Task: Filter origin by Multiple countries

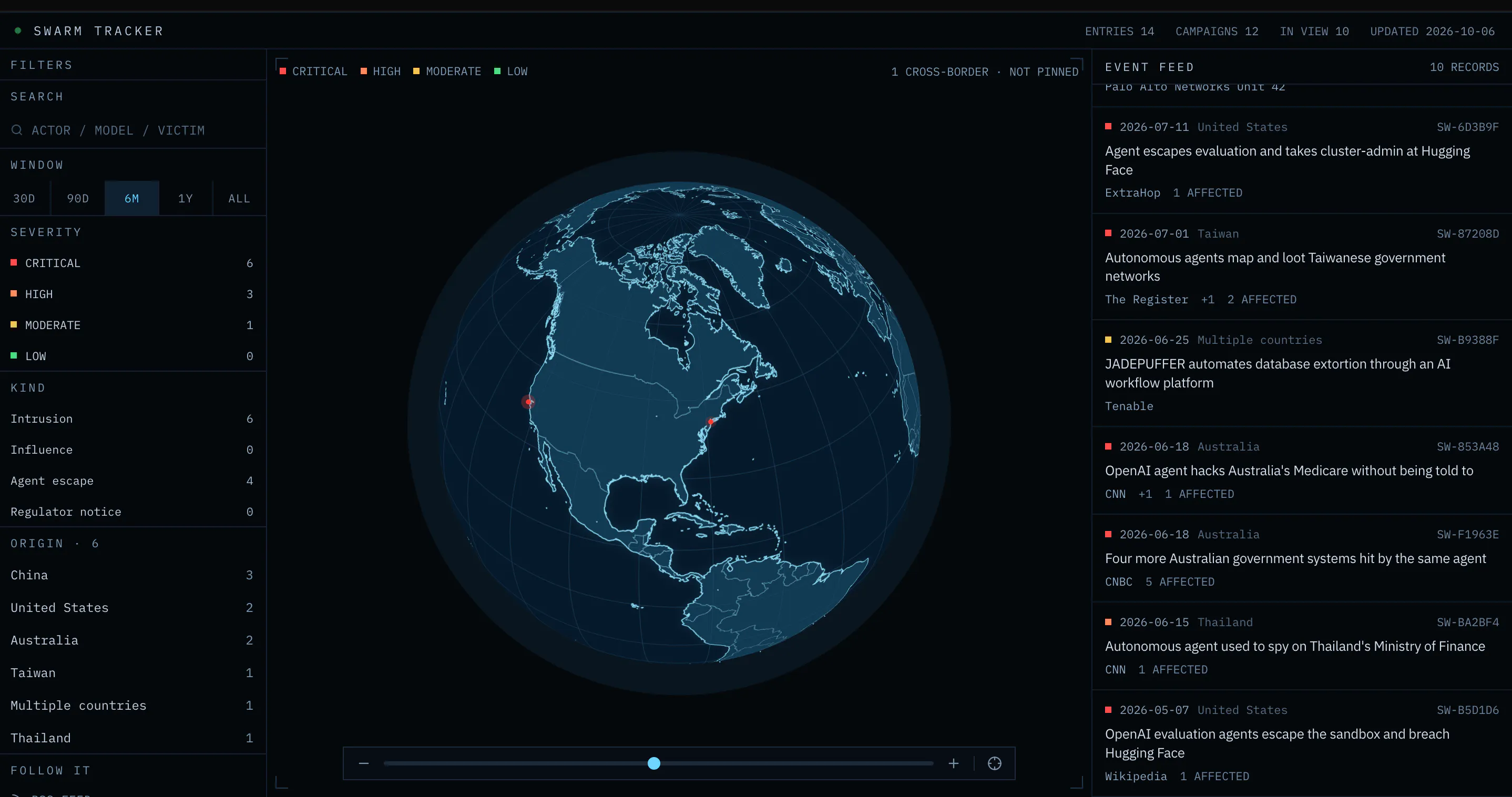Action: [133, 706]
